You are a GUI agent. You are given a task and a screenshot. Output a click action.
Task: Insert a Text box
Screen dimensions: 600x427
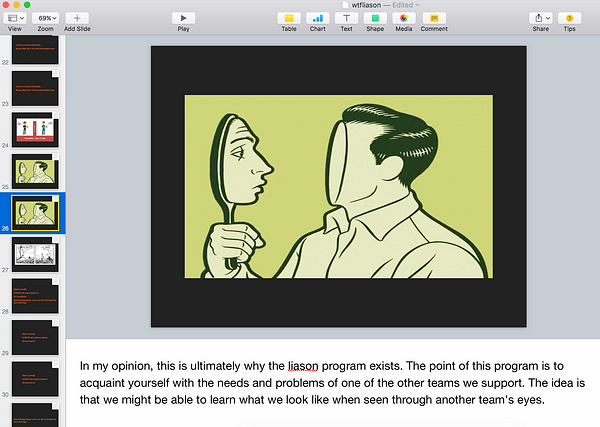[346, 18]
